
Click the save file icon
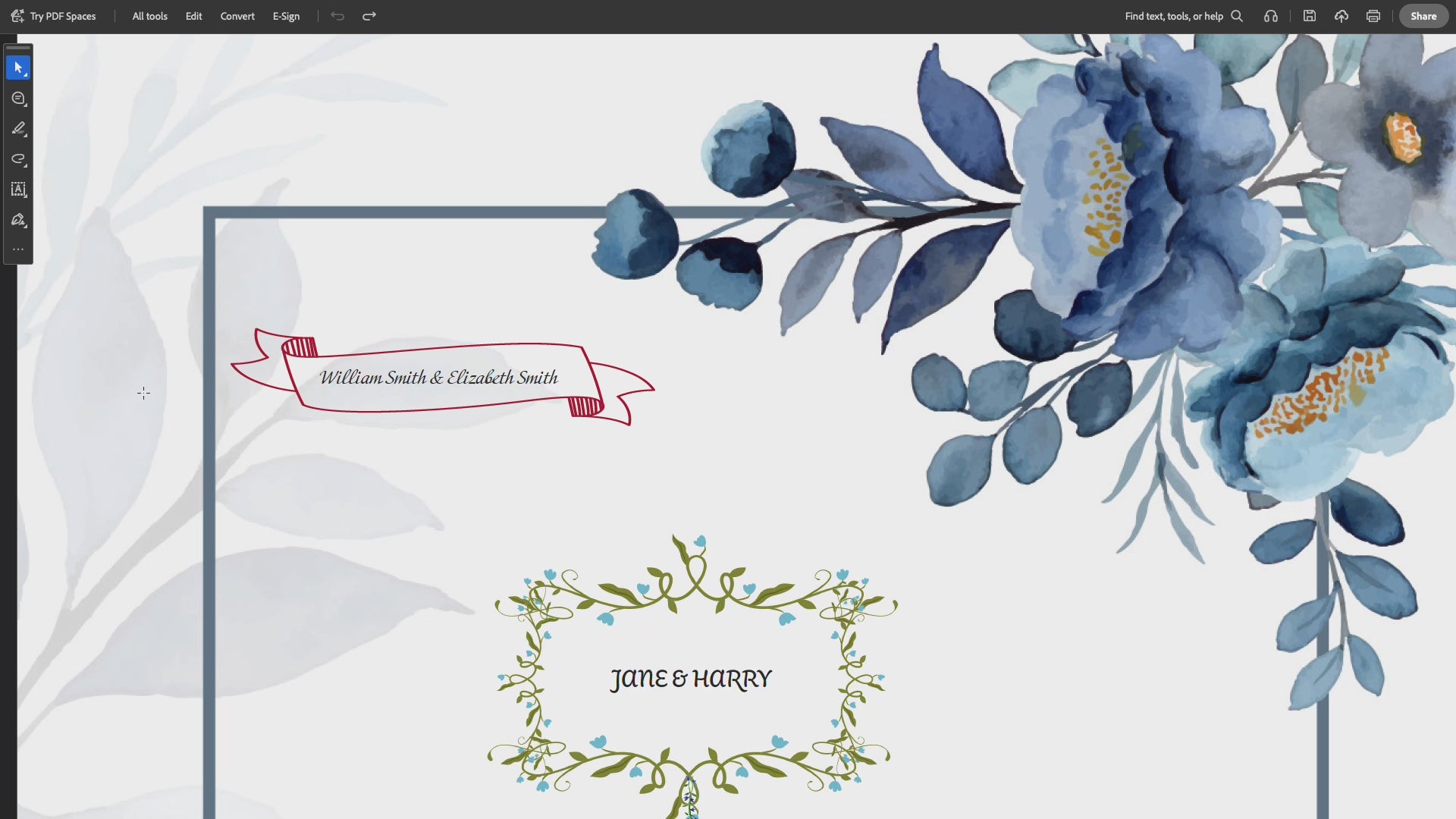[1310, 16]
